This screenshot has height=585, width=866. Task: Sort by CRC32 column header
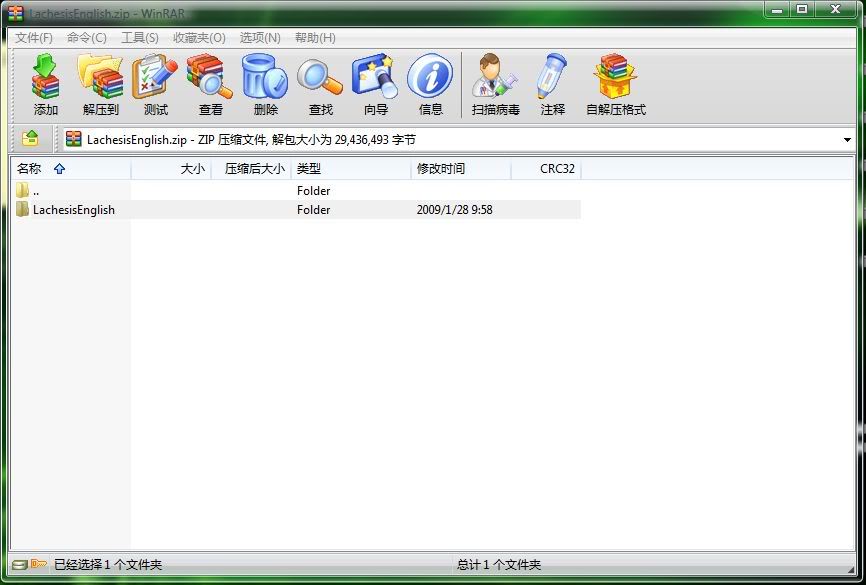click(546, 168)
